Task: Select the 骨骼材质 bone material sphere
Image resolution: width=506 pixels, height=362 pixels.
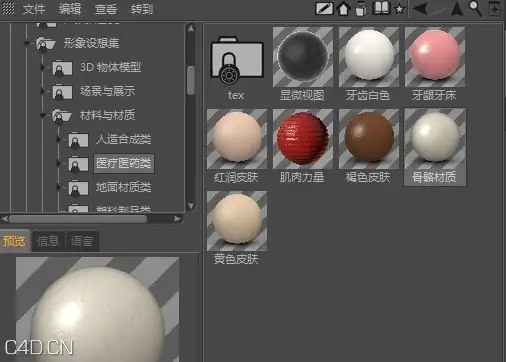Action: click(435, 139)
